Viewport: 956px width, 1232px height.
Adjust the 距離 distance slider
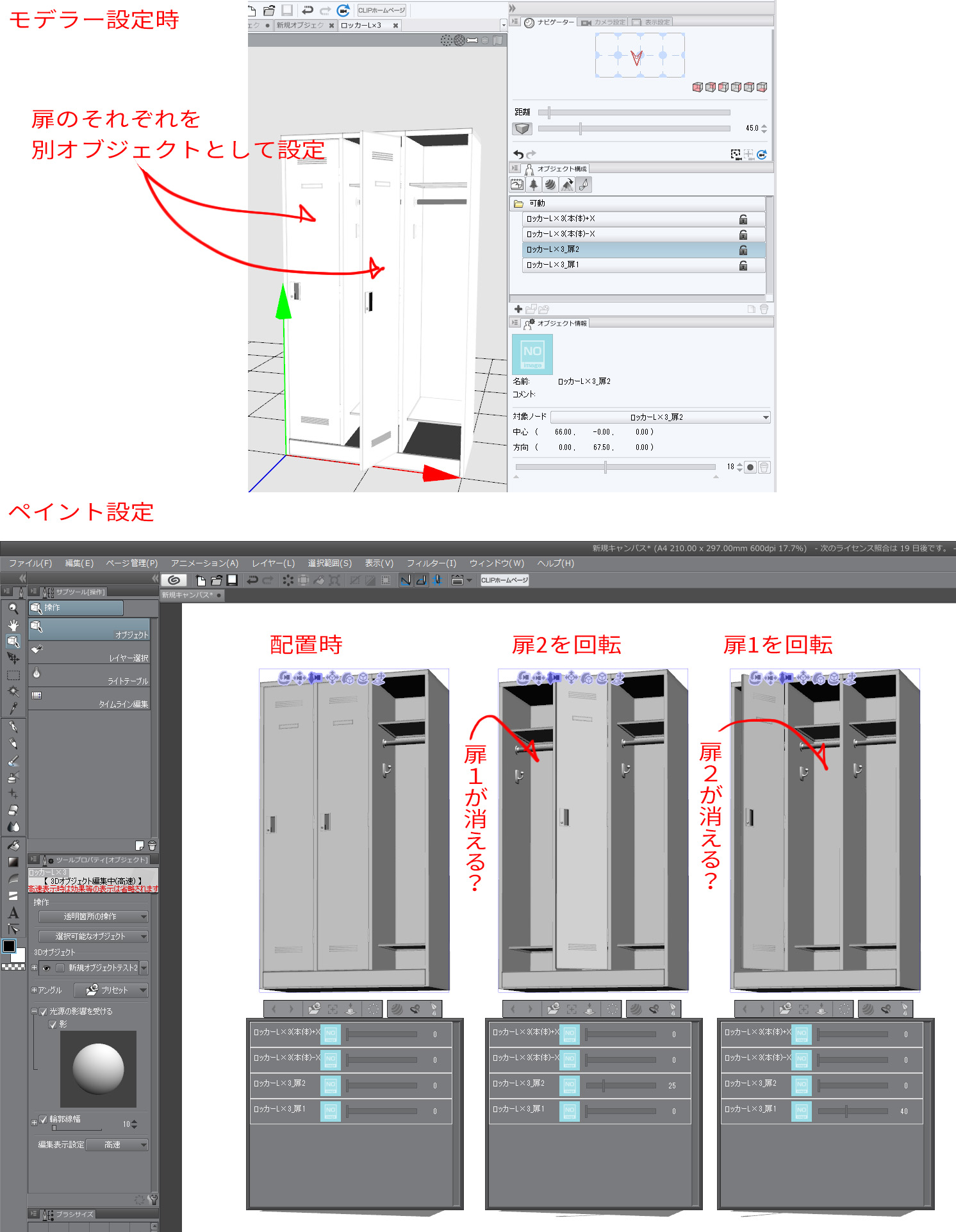pyautogui.click(x=634, y=113)
